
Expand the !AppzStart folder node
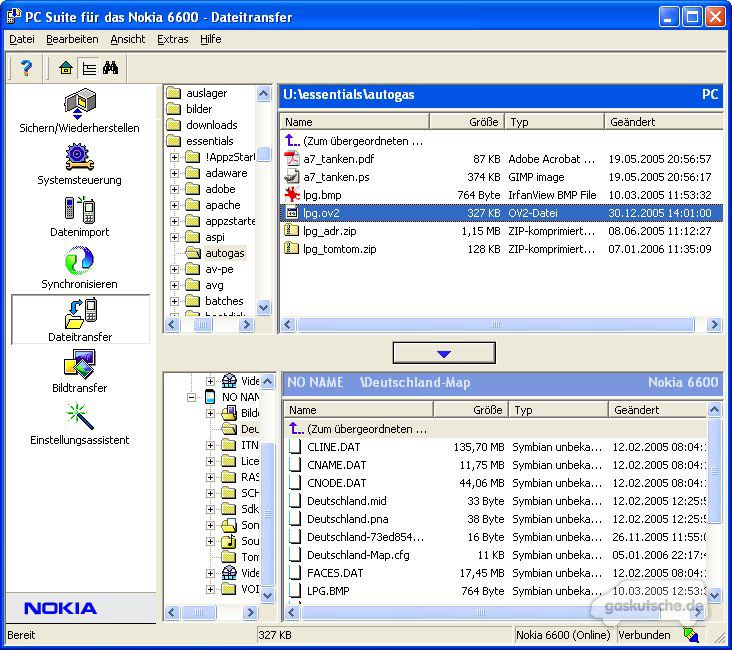(174, 157)
